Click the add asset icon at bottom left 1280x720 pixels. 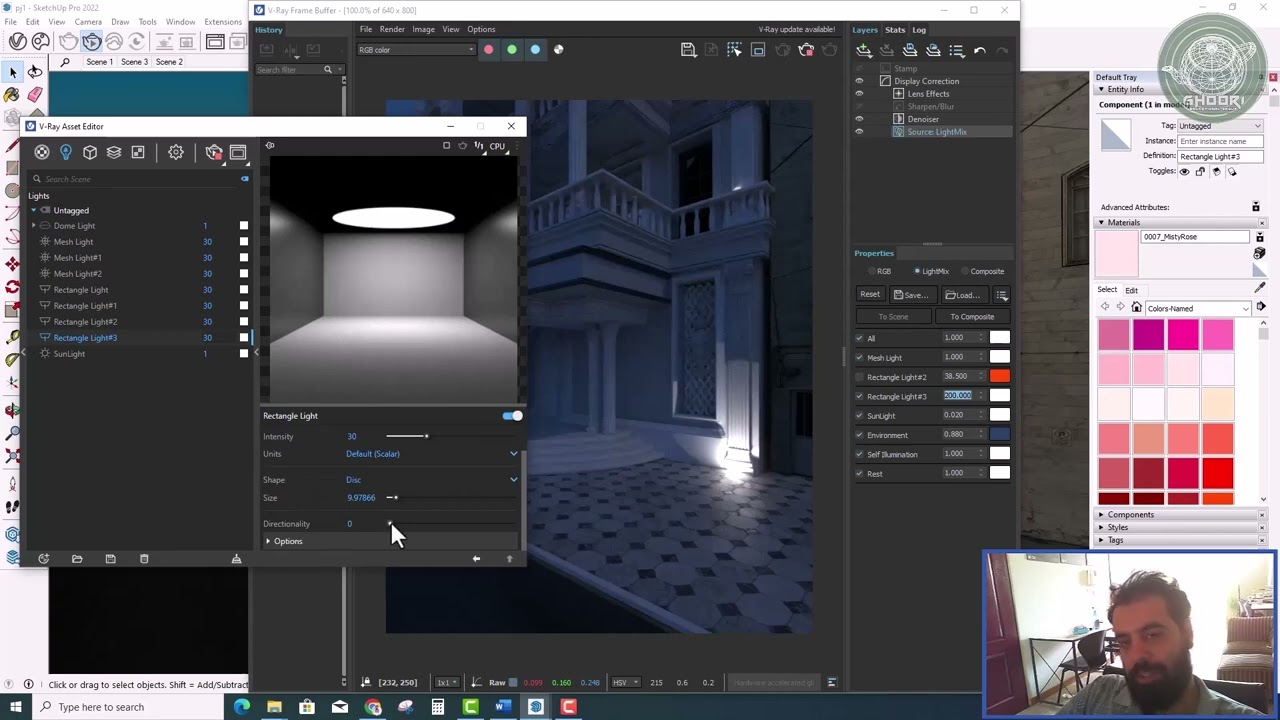44,559
